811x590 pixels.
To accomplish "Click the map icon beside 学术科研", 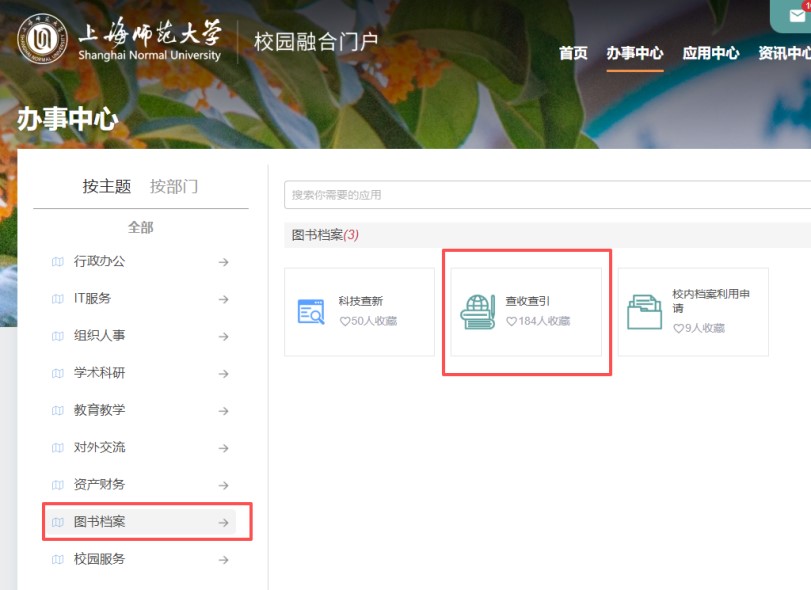I will [x=58, y=373].
